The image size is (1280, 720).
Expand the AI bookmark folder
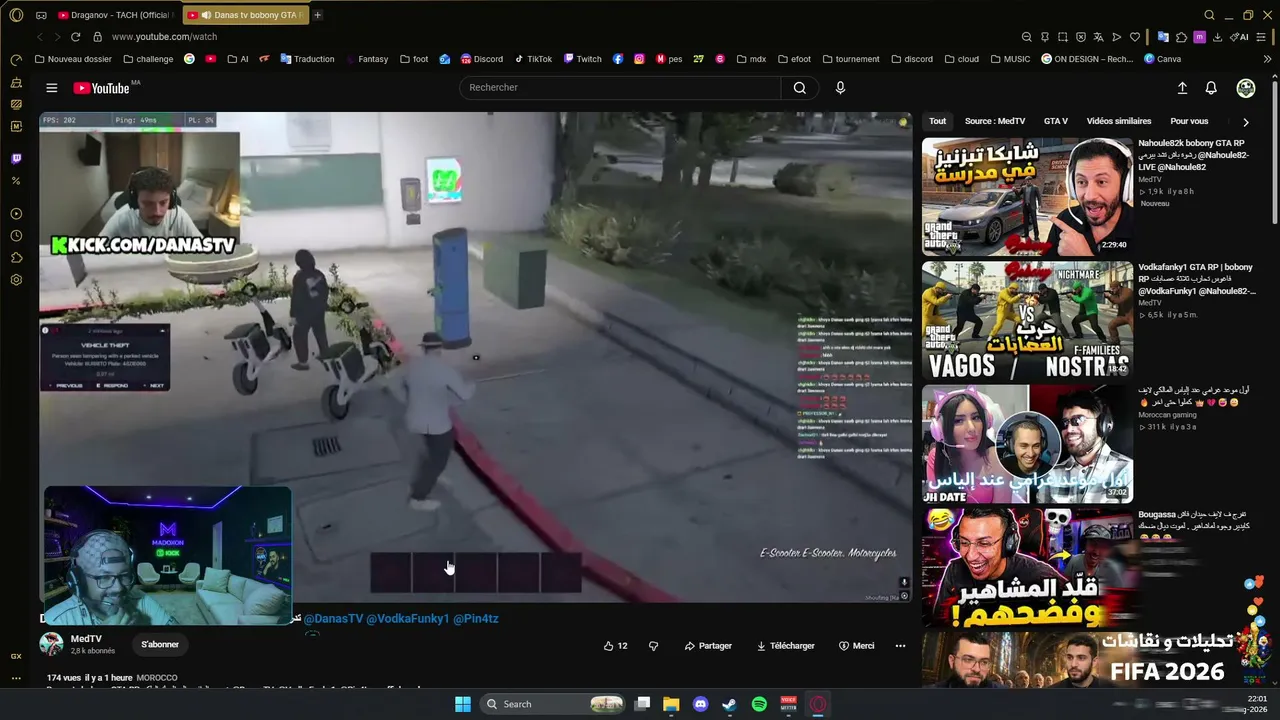(x=237, y=59)
